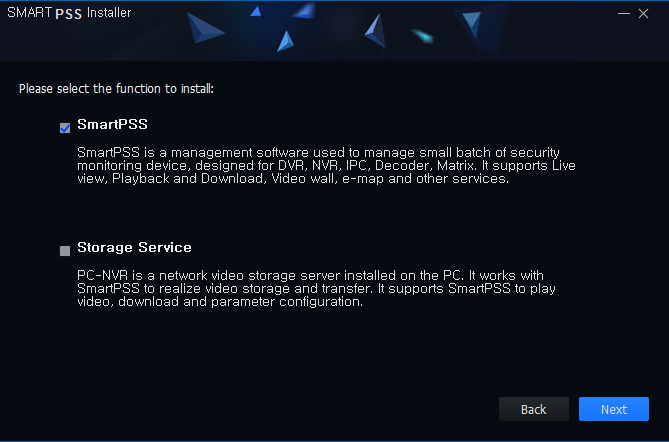
Task: Click the SMART PSS Installer title text
Action: click(x=69, y=13)
